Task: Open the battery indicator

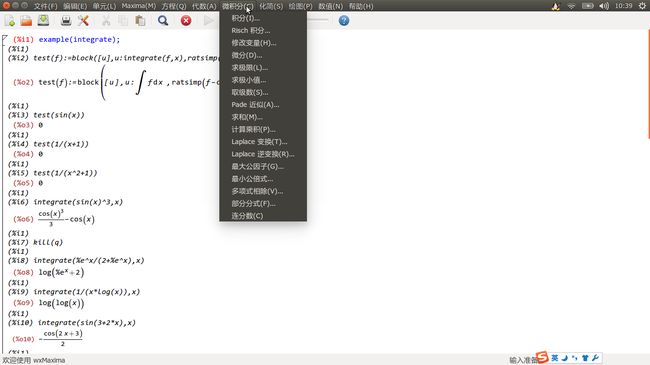Action: [x=588, y=6]
